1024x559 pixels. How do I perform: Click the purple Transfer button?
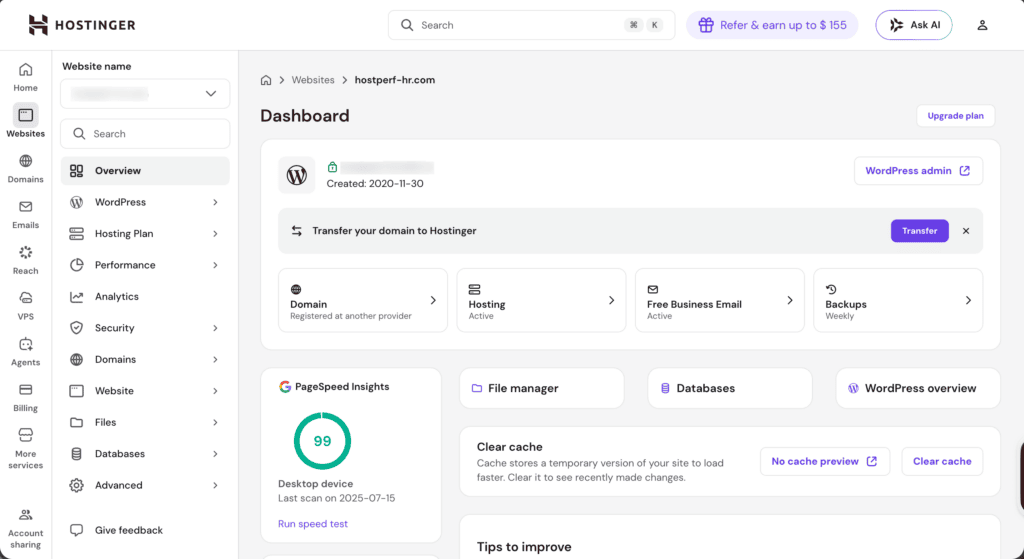[x=920, y=231]
